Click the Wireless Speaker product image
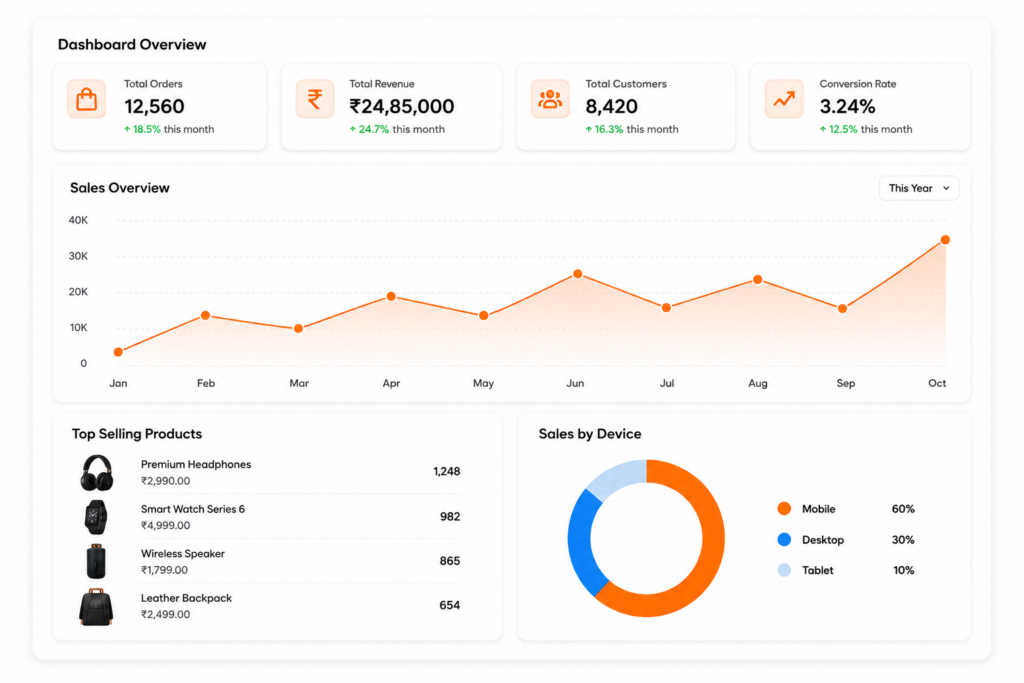The width and height of the screenshot is (1024, 683). click(96, 562)
